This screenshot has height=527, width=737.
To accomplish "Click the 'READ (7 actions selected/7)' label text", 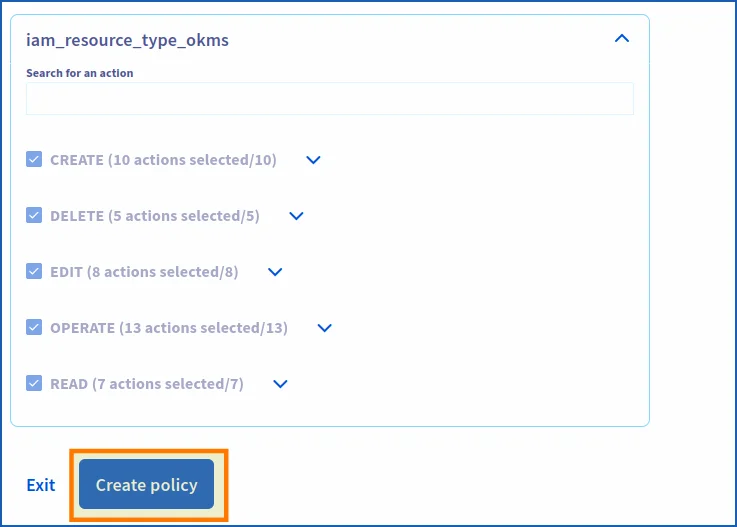I will pos(146,384).
